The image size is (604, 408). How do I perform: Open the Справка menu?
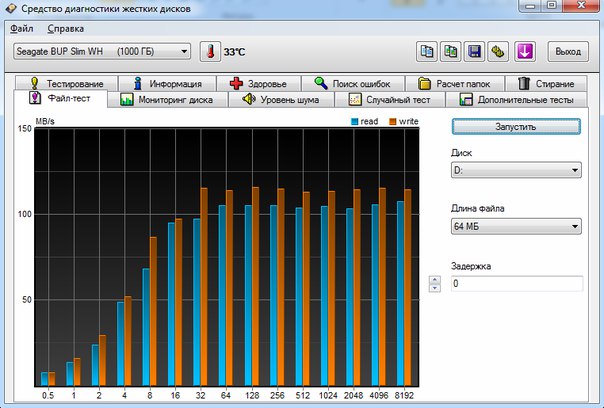[x=65, y=29]
